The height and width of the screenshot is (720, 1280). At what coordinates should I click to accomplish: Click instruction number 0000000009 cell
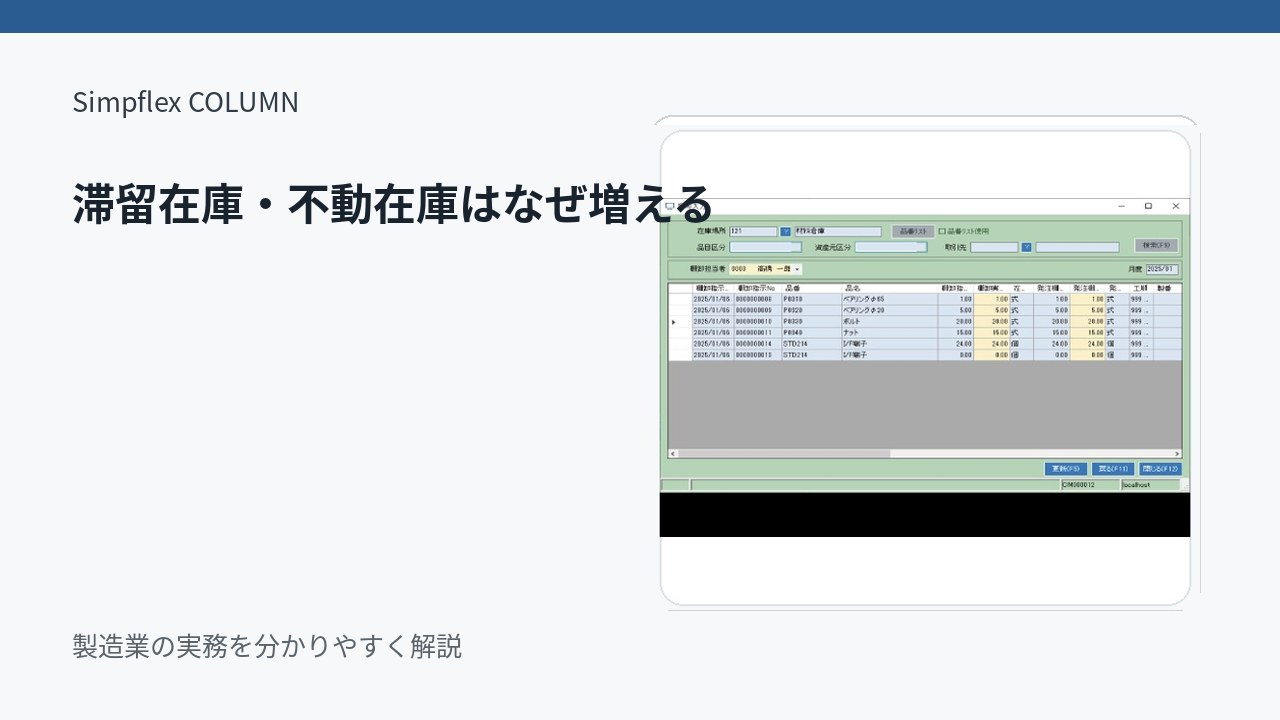click(x=757, y=310)
